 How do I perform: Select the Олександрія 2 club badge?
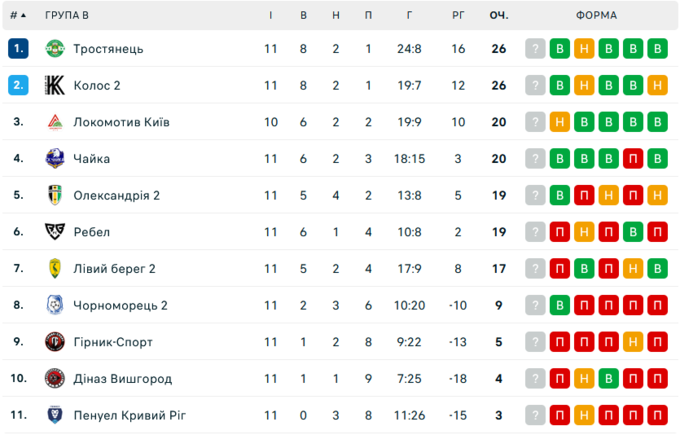point(55,195)
